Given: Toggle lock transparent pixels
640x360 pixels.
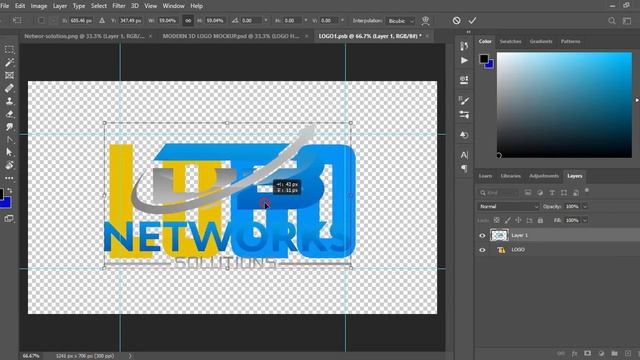Looking at the screenshot, I should (496, 220).
